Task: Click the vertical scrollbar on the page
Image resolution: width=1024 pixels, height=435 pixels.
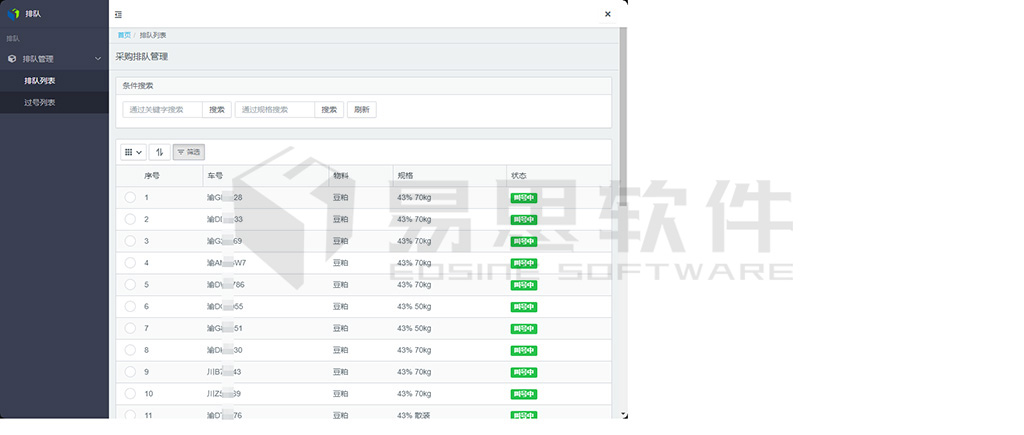Action: 623,120
